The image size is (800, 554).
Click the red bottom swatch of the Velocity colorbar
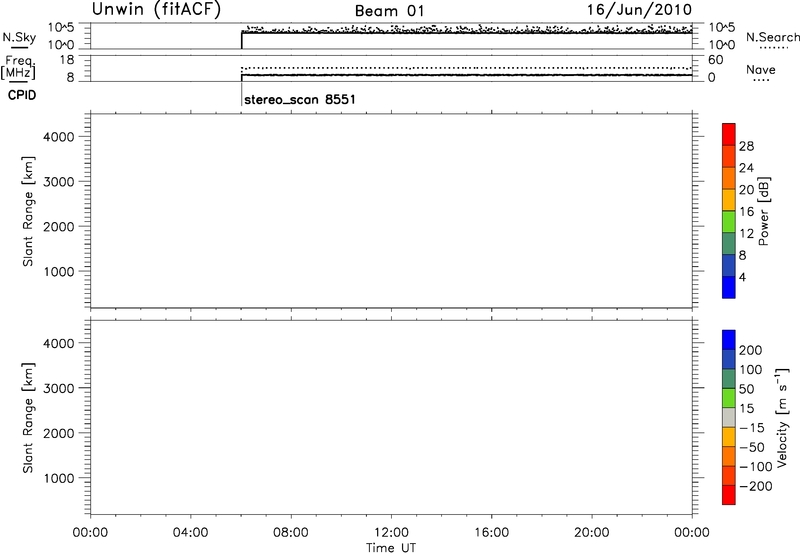(x=729, y=495)
